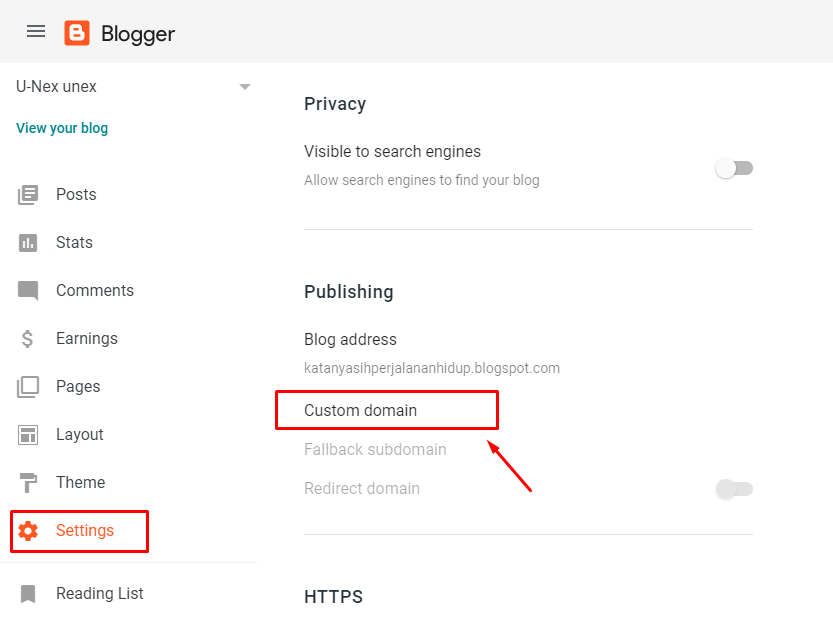Screen dimensions: 833x627
Task: Open the Layout menu item
Action: coord(80,435)
